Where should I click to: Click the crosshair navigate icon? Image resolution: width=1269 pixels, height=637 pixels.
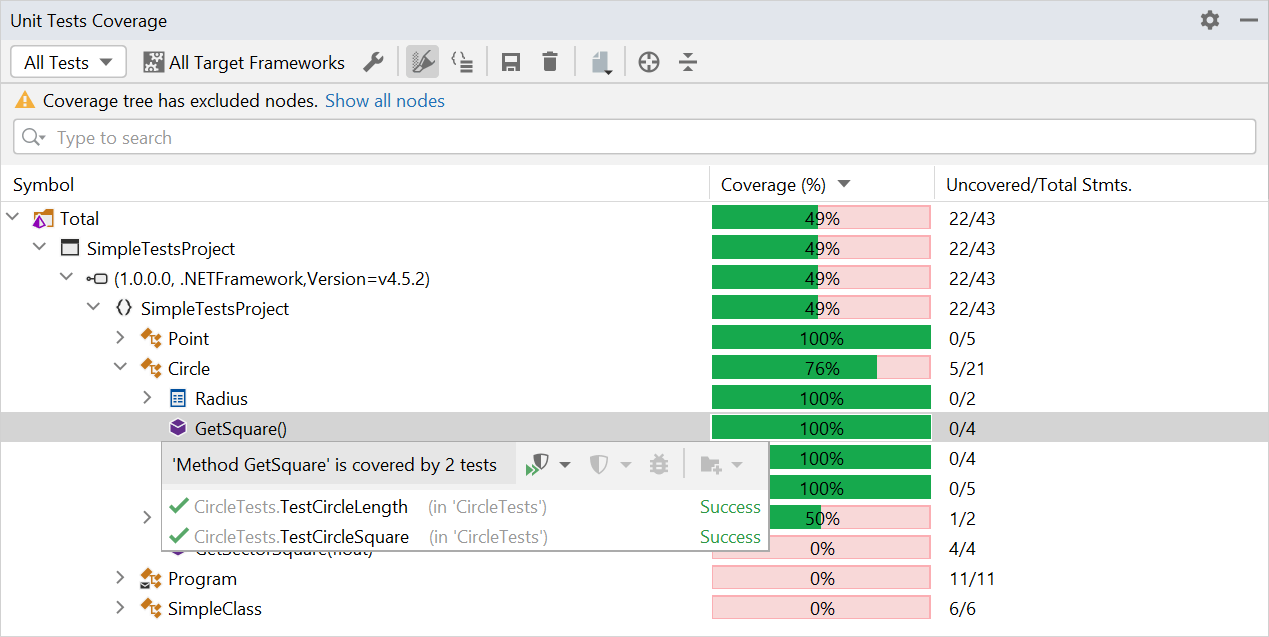[649, 62]
